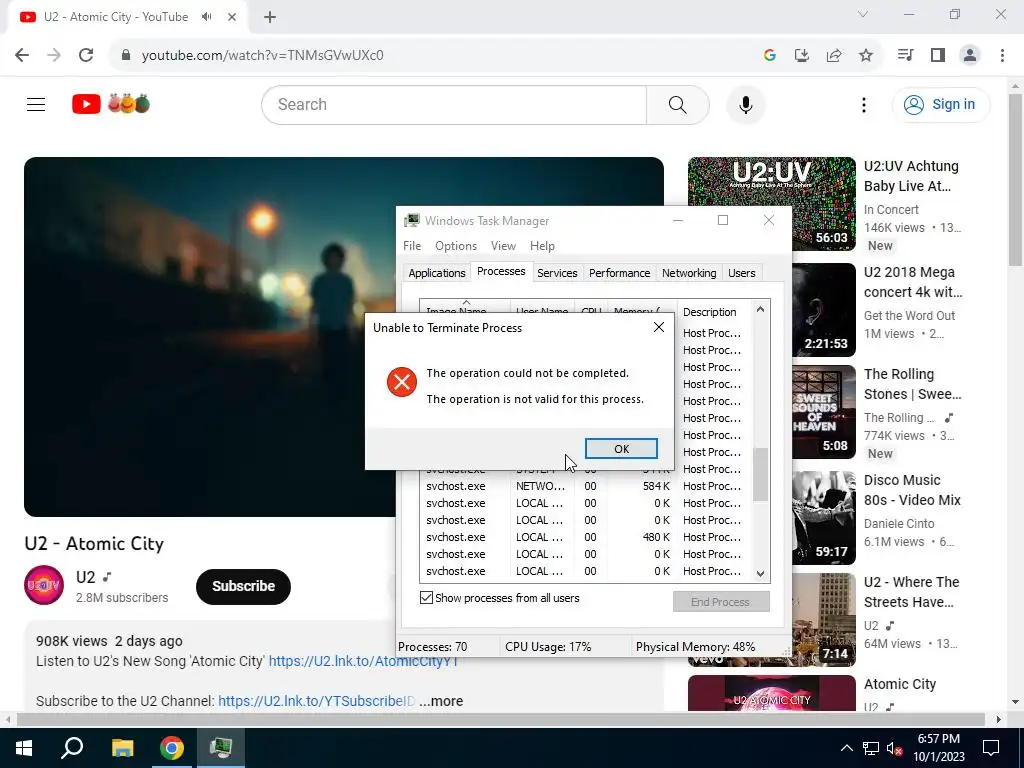Open Task Manager Options menu

456,246
